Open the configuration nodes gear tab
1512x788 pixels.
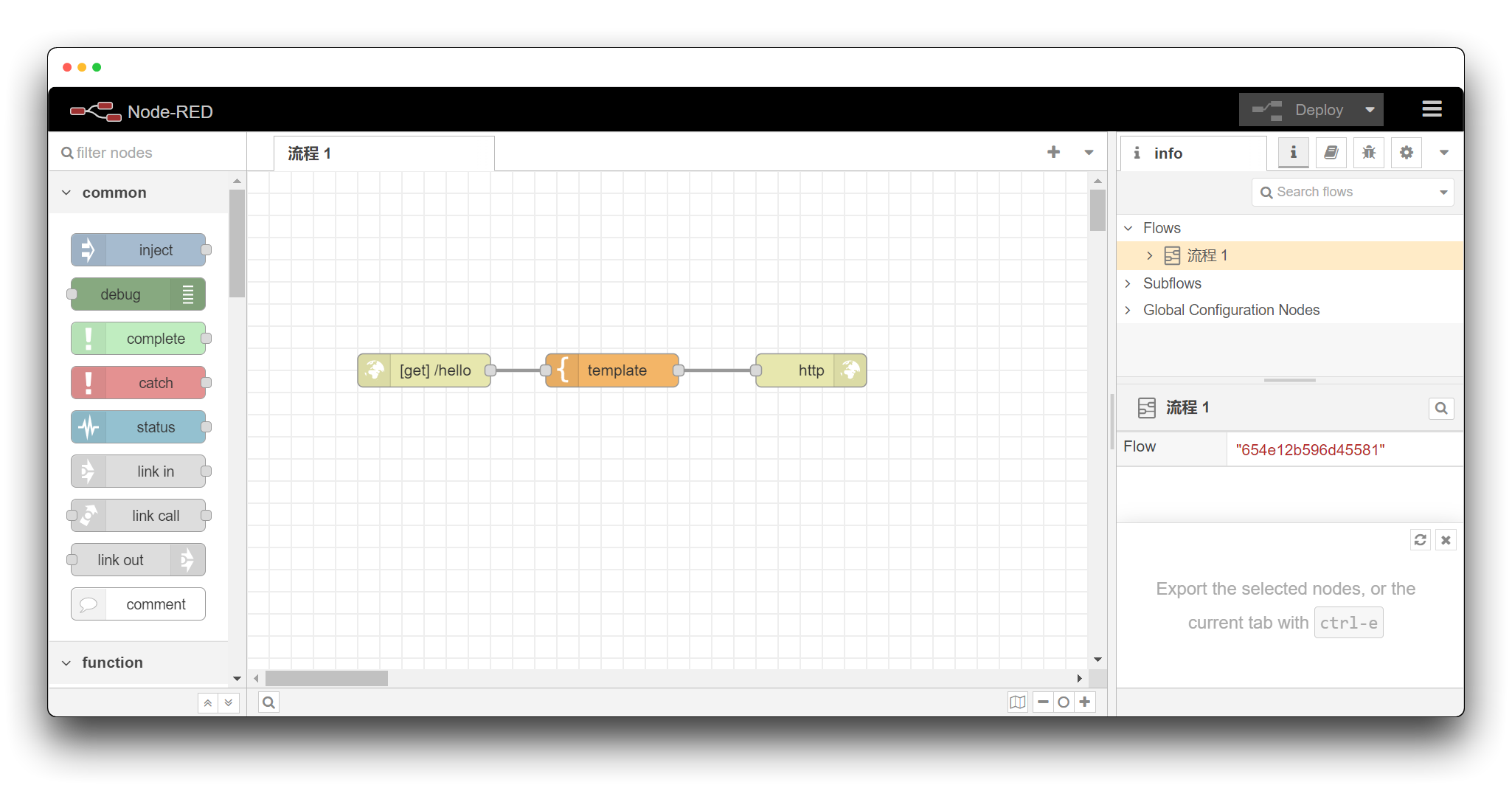pyautogui.click(x=1407, y=153)
